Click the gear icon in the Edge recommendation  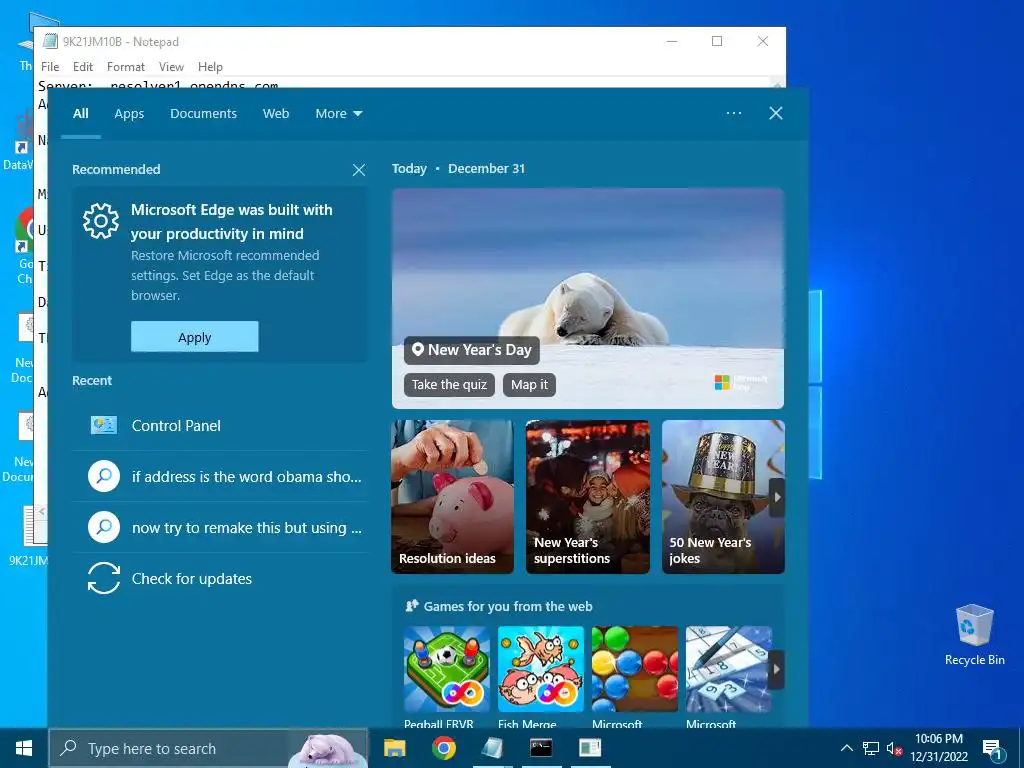coord(101,221)
